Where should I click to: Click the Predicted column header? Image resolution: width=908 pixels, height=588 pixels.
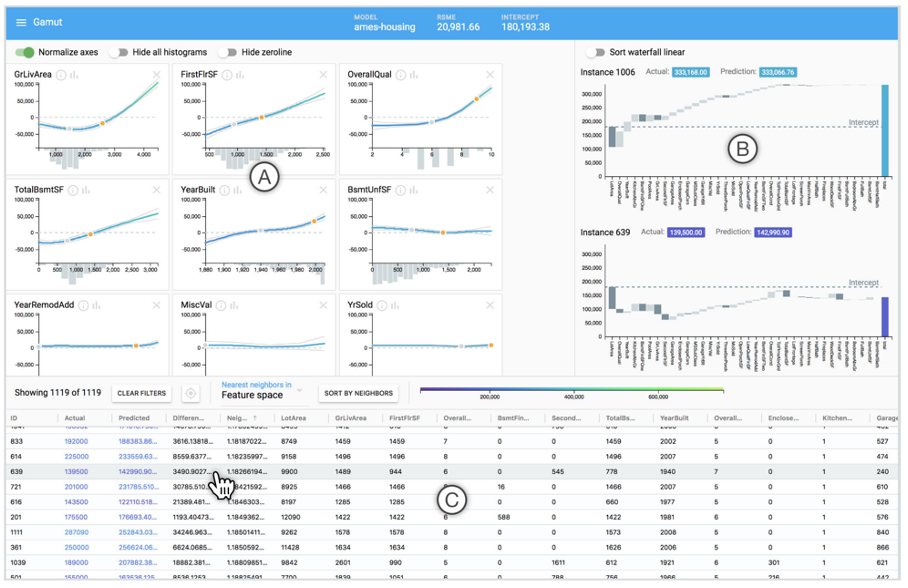coord(135,418)
